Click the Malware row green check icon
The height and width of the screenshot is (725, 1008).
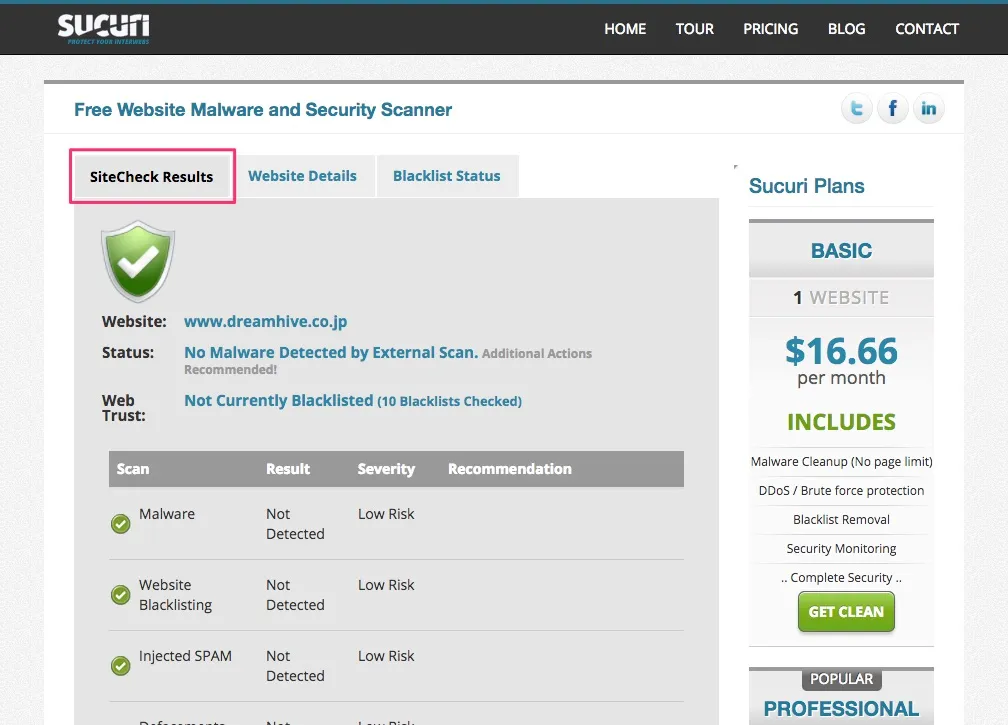click(121, 524)
